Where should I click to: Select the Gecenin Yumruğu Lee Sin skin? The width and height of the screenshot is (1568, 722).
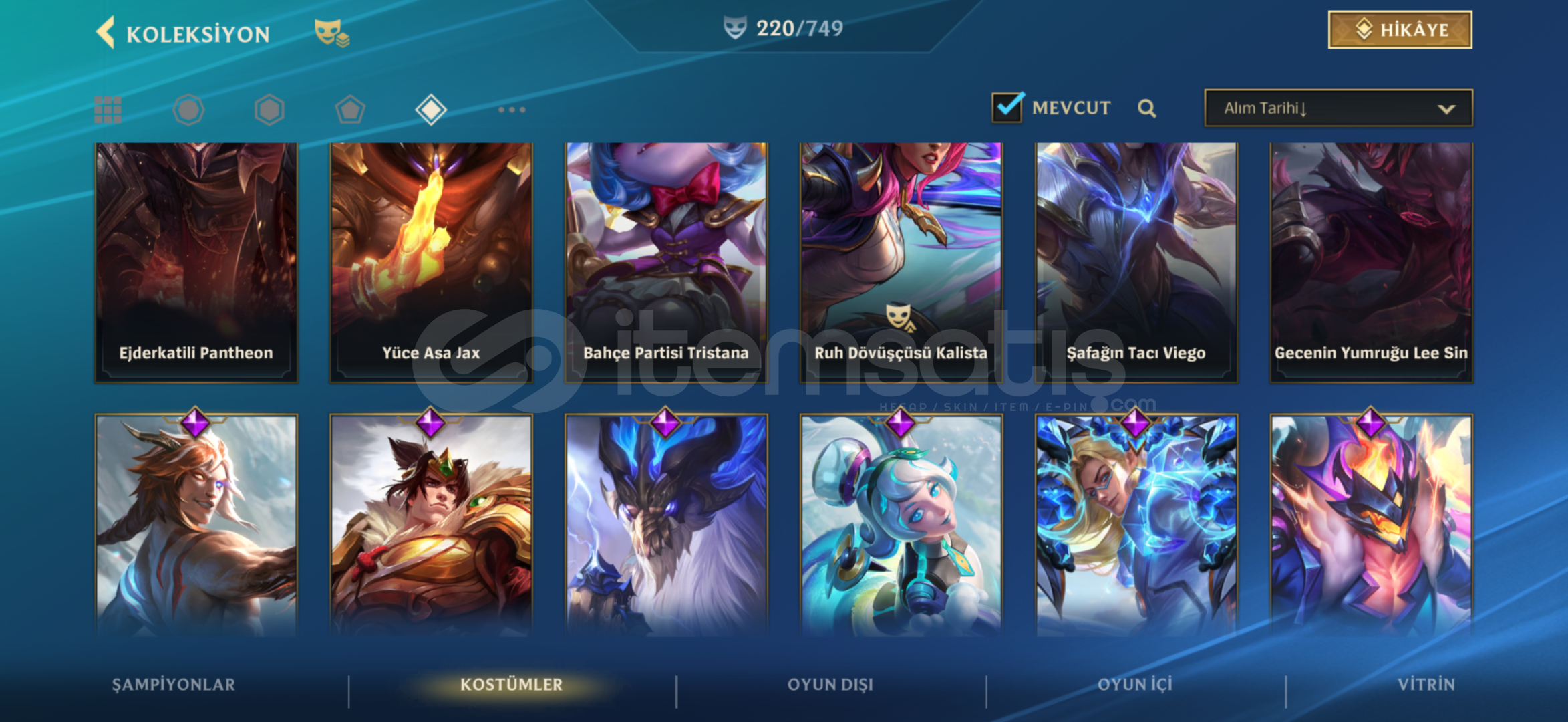[x=1372, y=262]
